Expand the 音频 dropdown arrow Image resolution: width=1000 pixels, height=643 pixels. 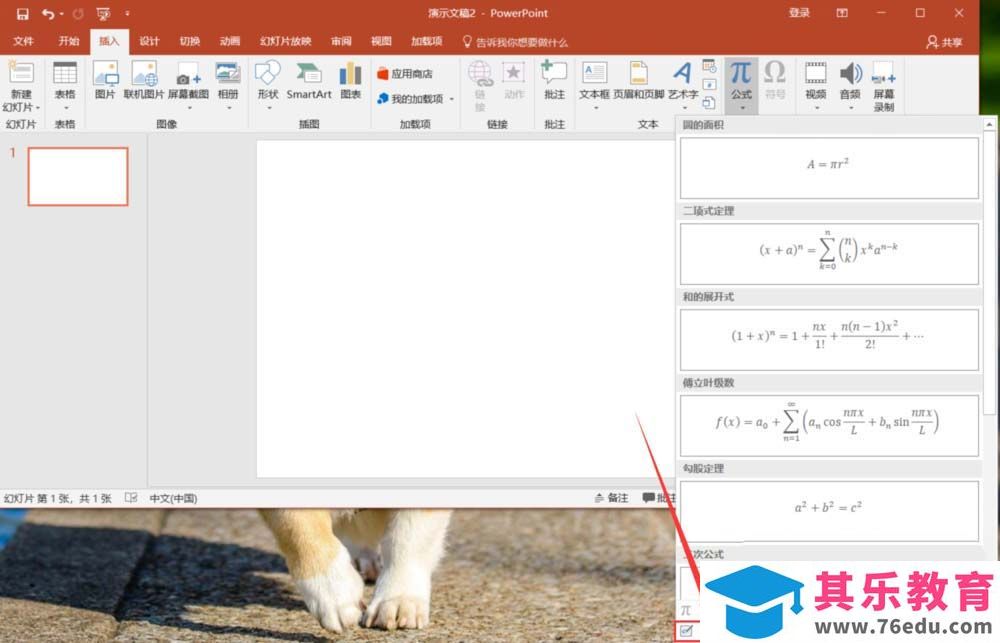(851, 108)
